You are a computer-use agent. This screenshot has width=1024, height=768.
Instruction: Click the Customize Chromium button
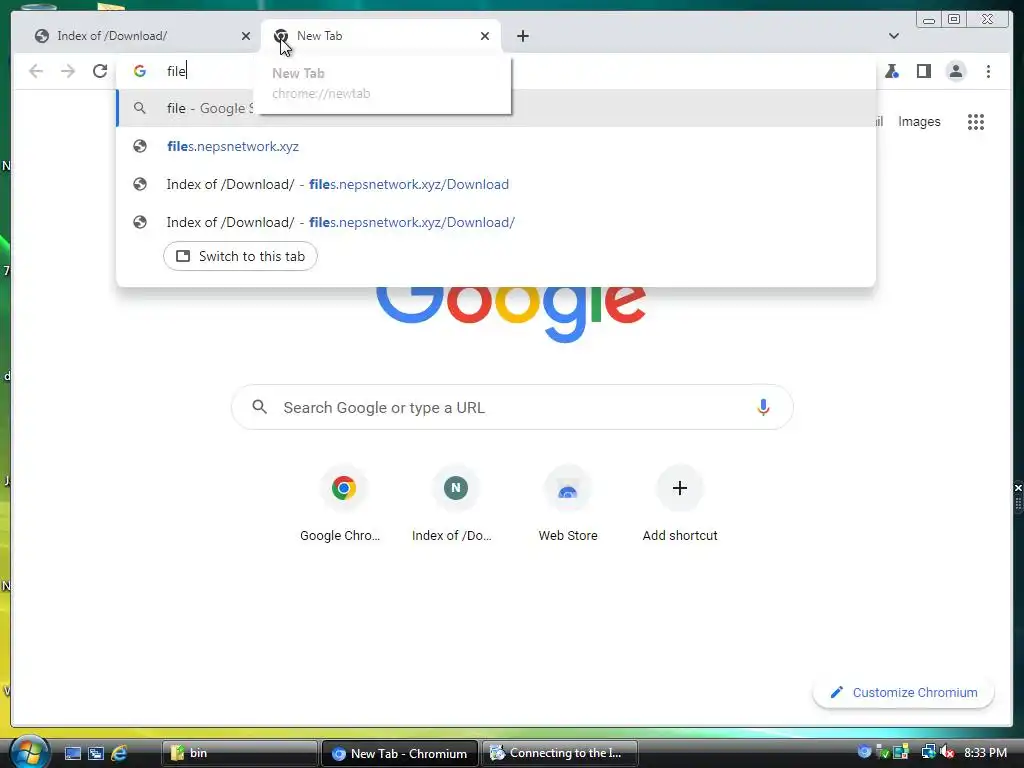coord(903,692)
